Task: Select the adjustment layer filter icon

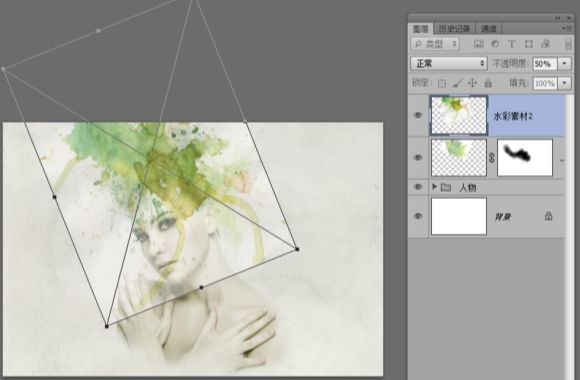Action: click(x=495, y=44)
